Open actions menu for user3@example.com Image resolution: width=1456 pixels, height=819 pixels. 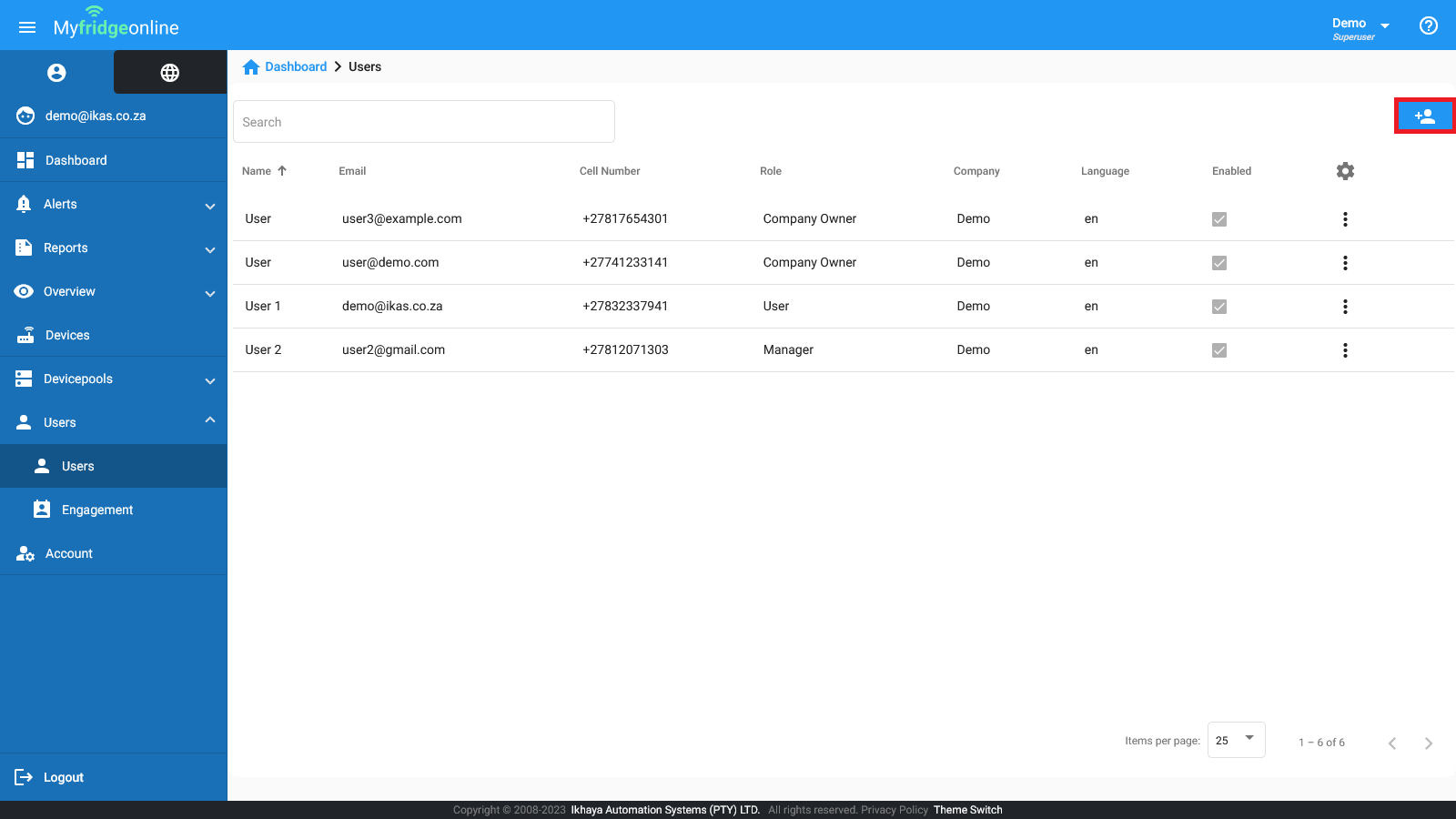click(1345, 219)
